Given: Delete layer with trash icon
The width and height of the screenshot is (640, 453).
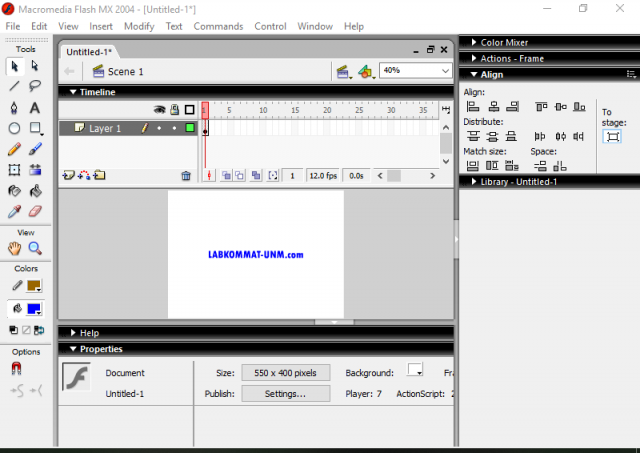Looking at the screenshot, I should click(x=186, y=176).
